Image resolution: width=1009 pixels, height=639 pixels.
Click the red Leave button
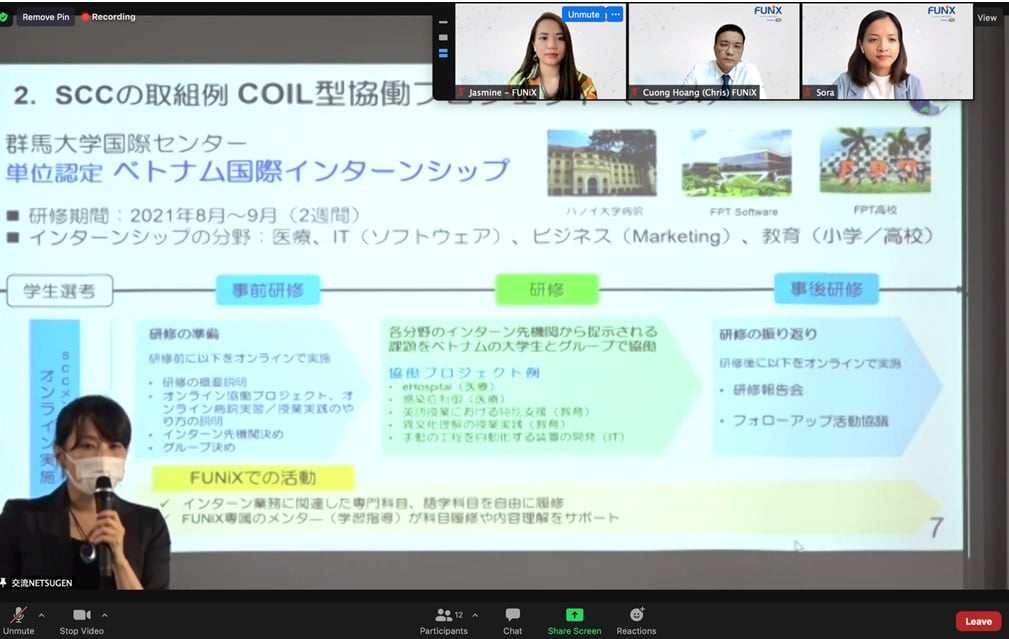point(978,621)
